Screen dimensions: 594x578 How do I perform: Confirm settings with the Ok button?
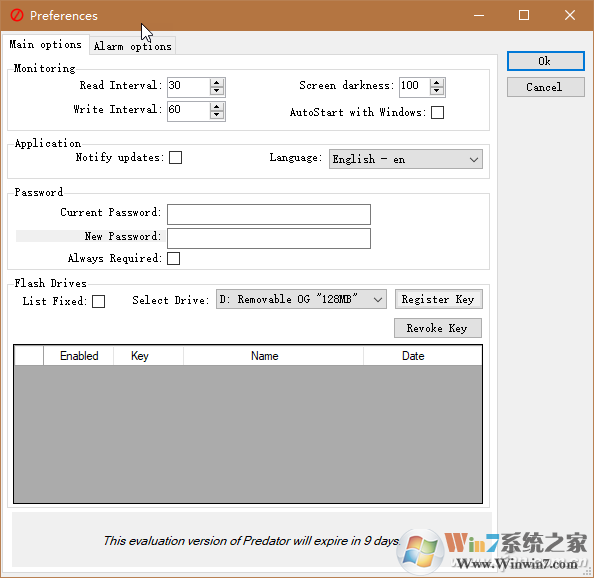tap(546, 61)
